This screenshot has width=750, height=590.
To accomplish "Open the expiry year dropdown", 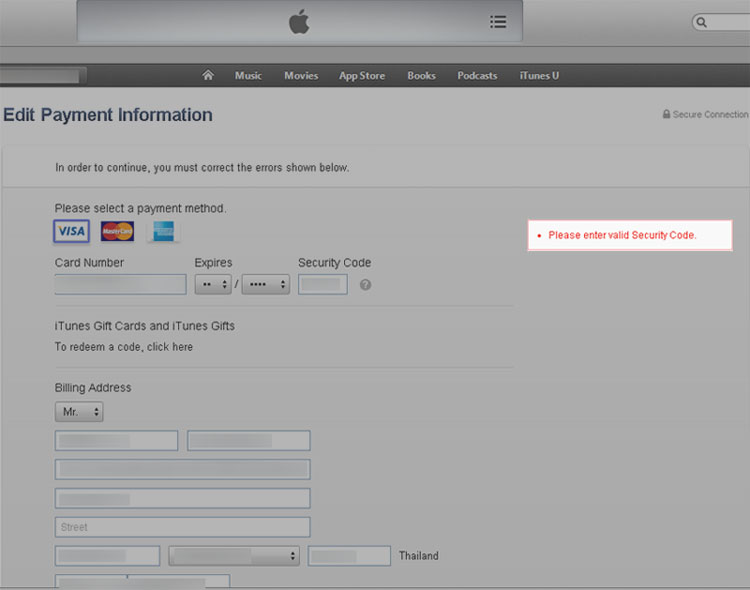I will tap(265, 284).
